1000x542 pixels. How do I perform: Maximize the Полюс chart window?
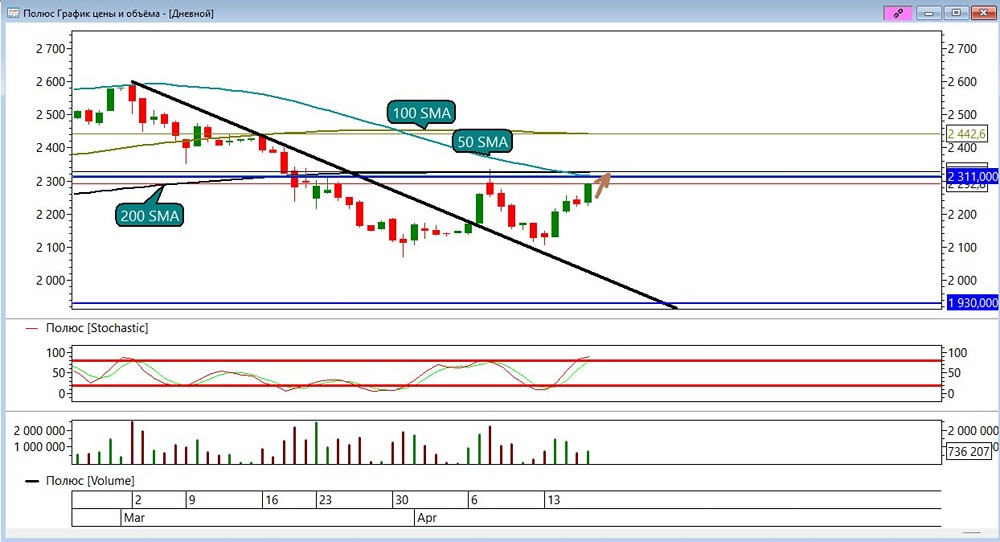pos(956,13)
